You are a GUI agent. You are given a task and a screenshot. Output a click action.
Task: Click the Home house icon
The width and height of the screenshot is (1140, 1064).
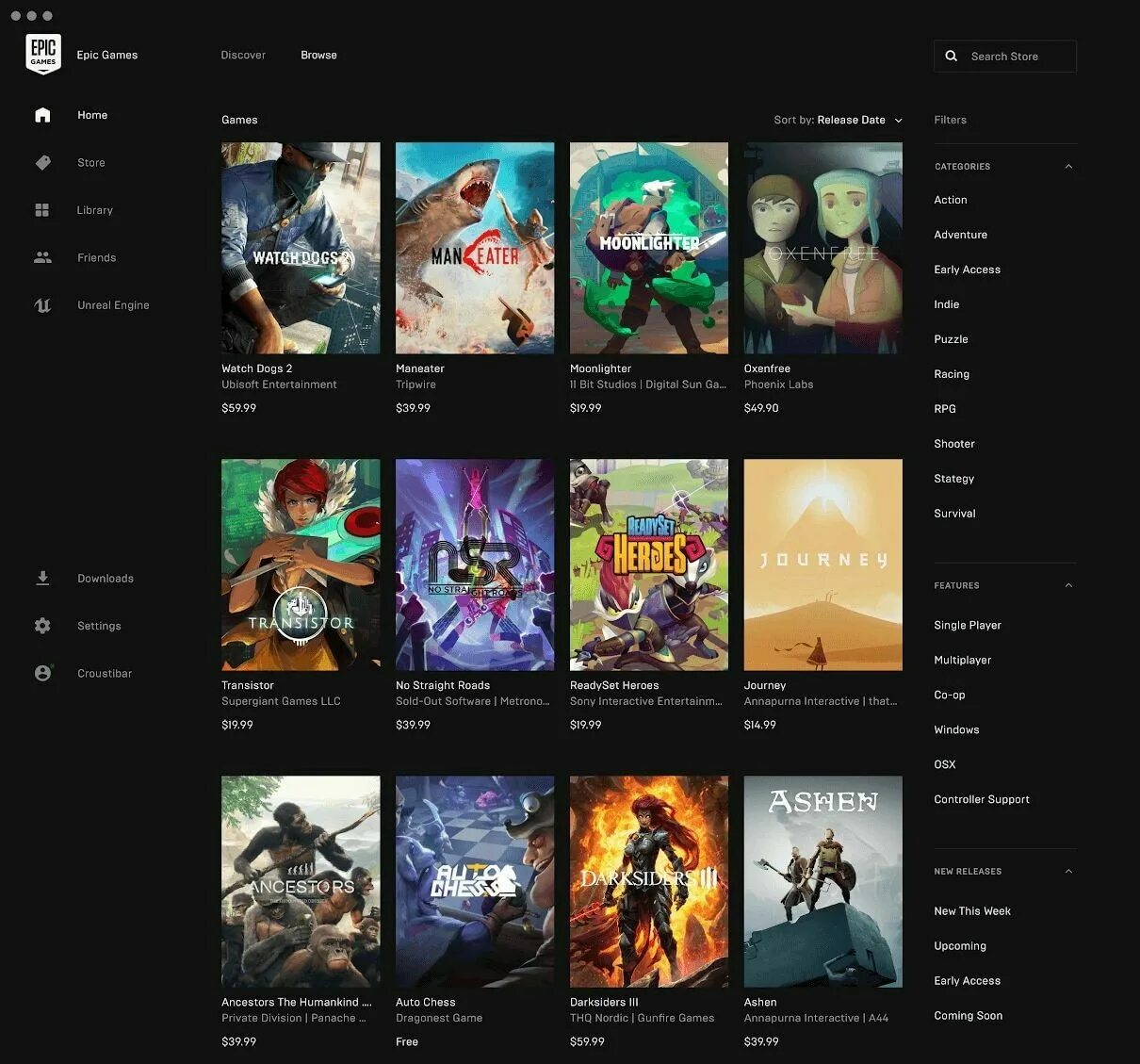[42, 115]
